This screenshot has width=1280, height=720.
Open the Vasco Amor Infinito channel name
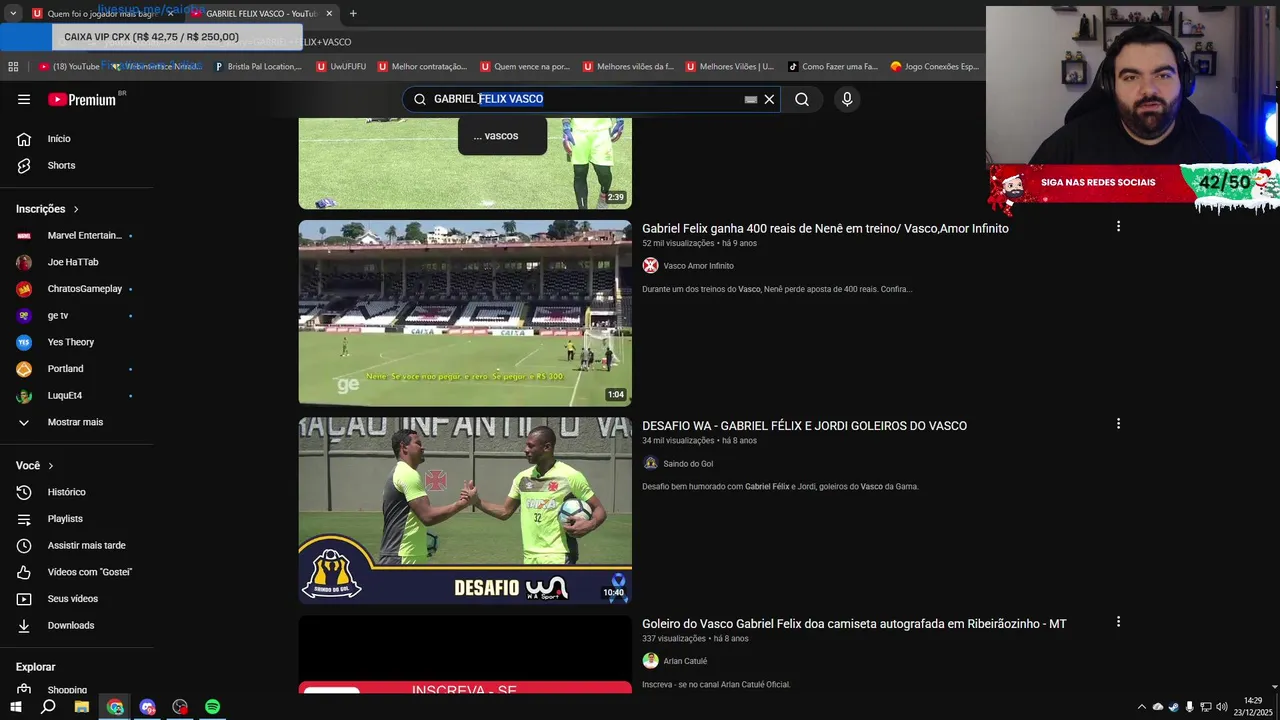(x=698, y=266)
